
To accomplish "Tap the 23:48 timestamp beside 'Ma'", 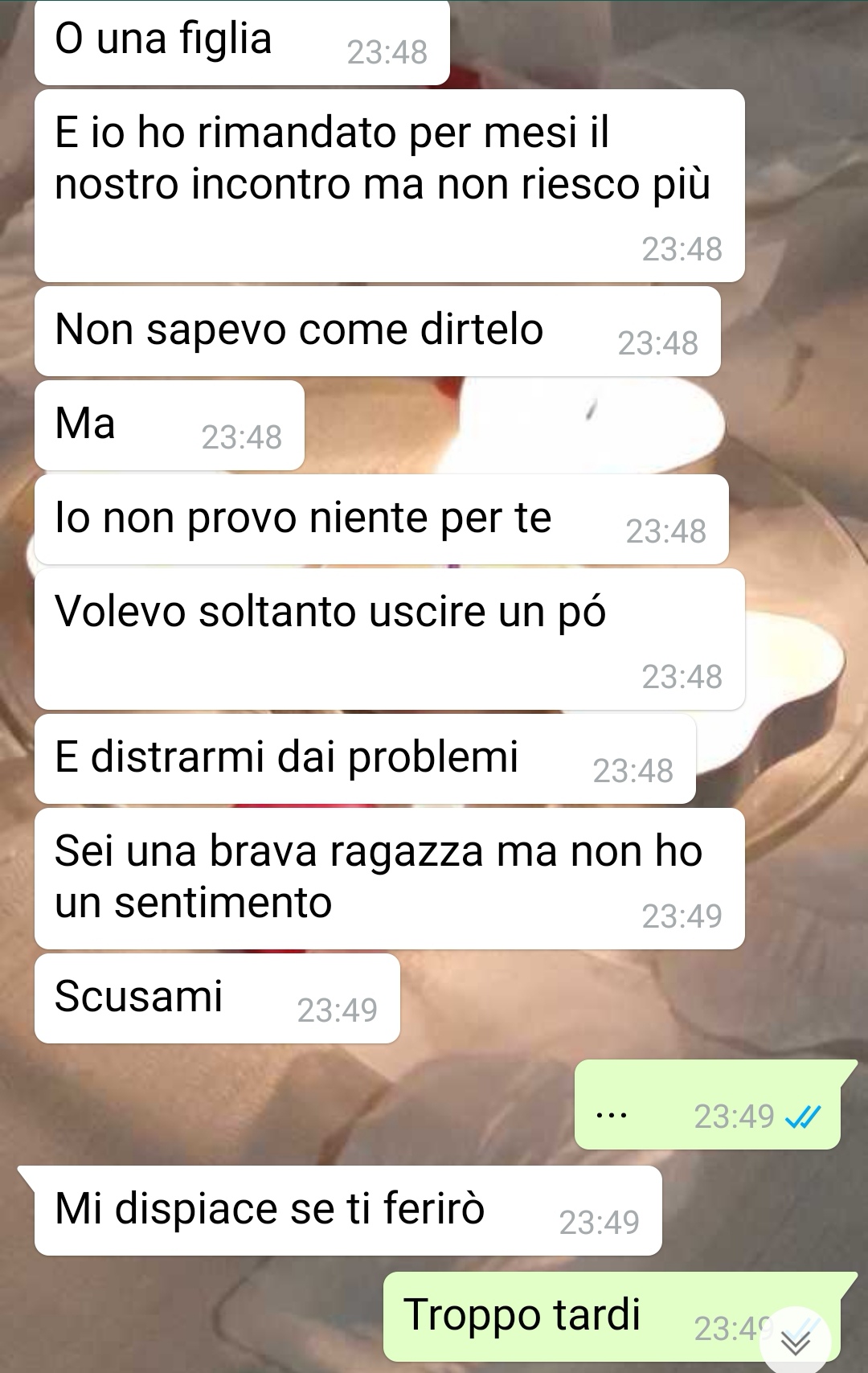I will tap(242, 437).
